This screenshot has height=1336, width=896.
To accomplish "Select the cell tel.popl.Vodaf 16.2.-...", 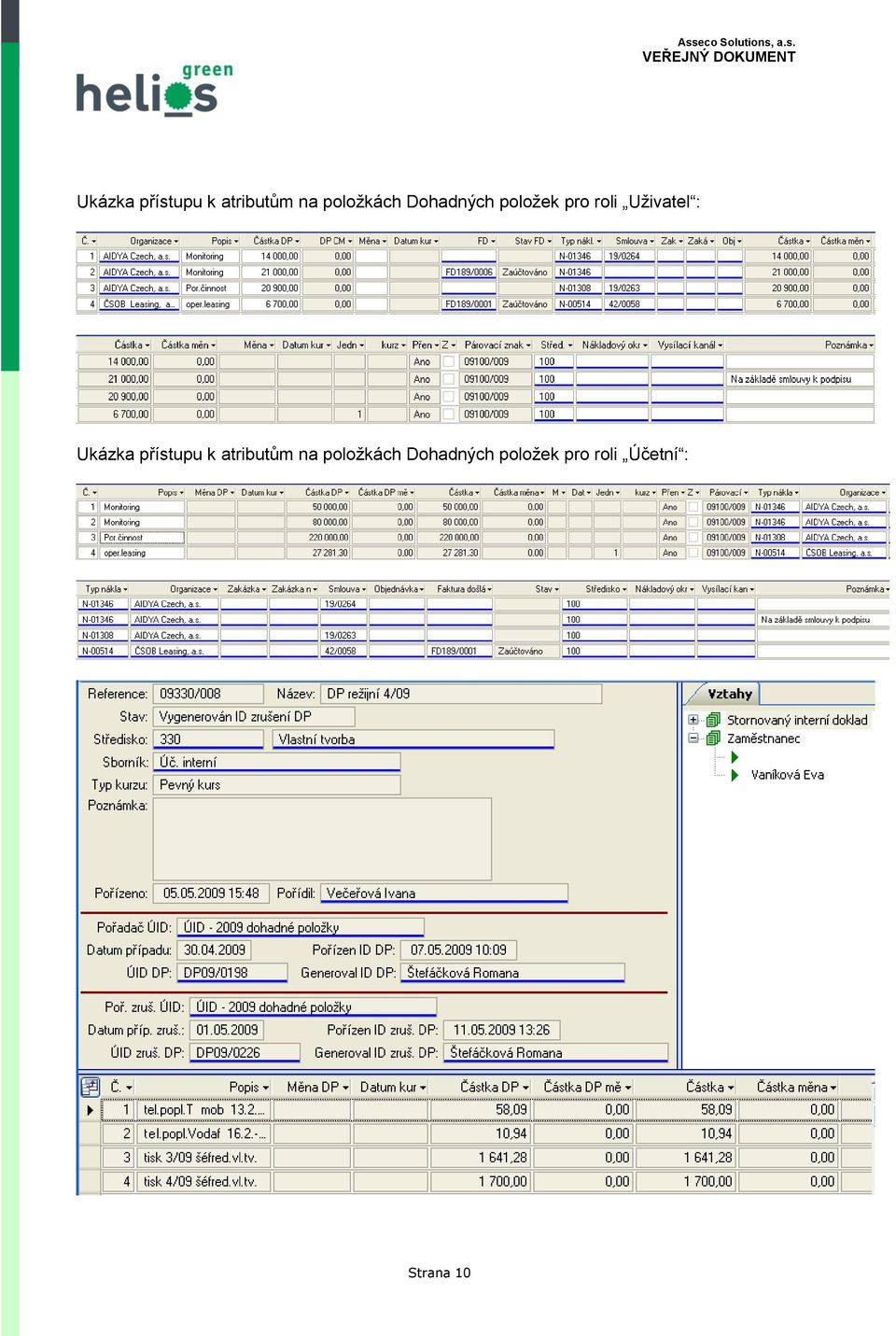I will 204,1133.
